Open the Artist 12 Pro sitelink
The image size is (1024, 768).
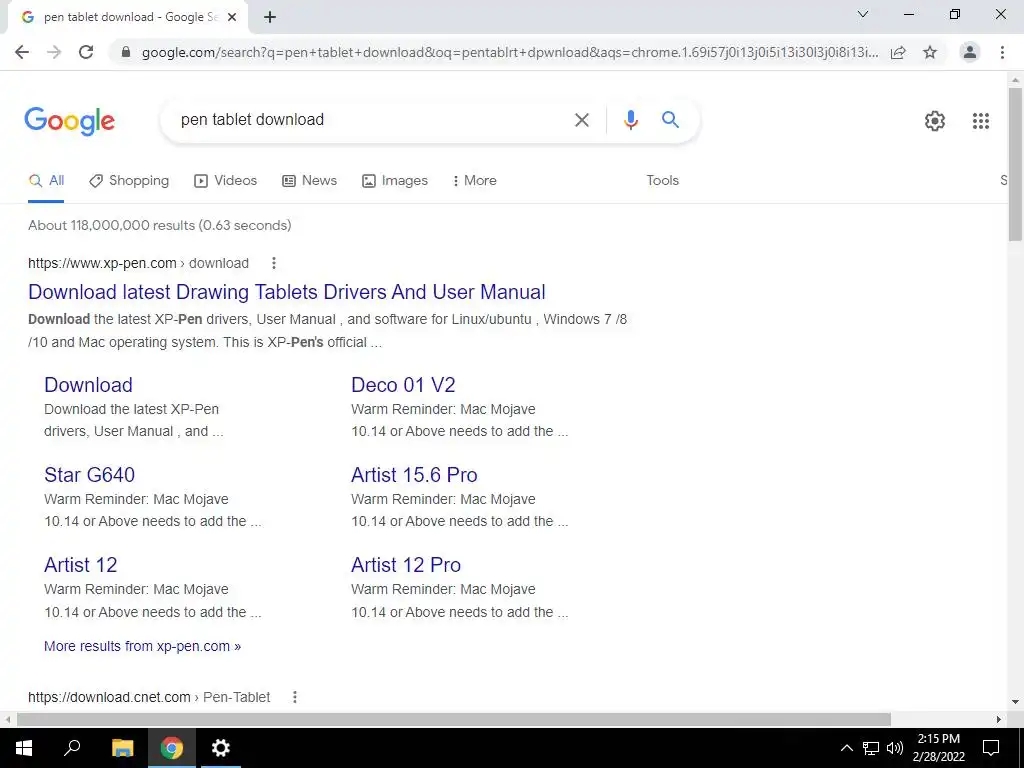406,565
